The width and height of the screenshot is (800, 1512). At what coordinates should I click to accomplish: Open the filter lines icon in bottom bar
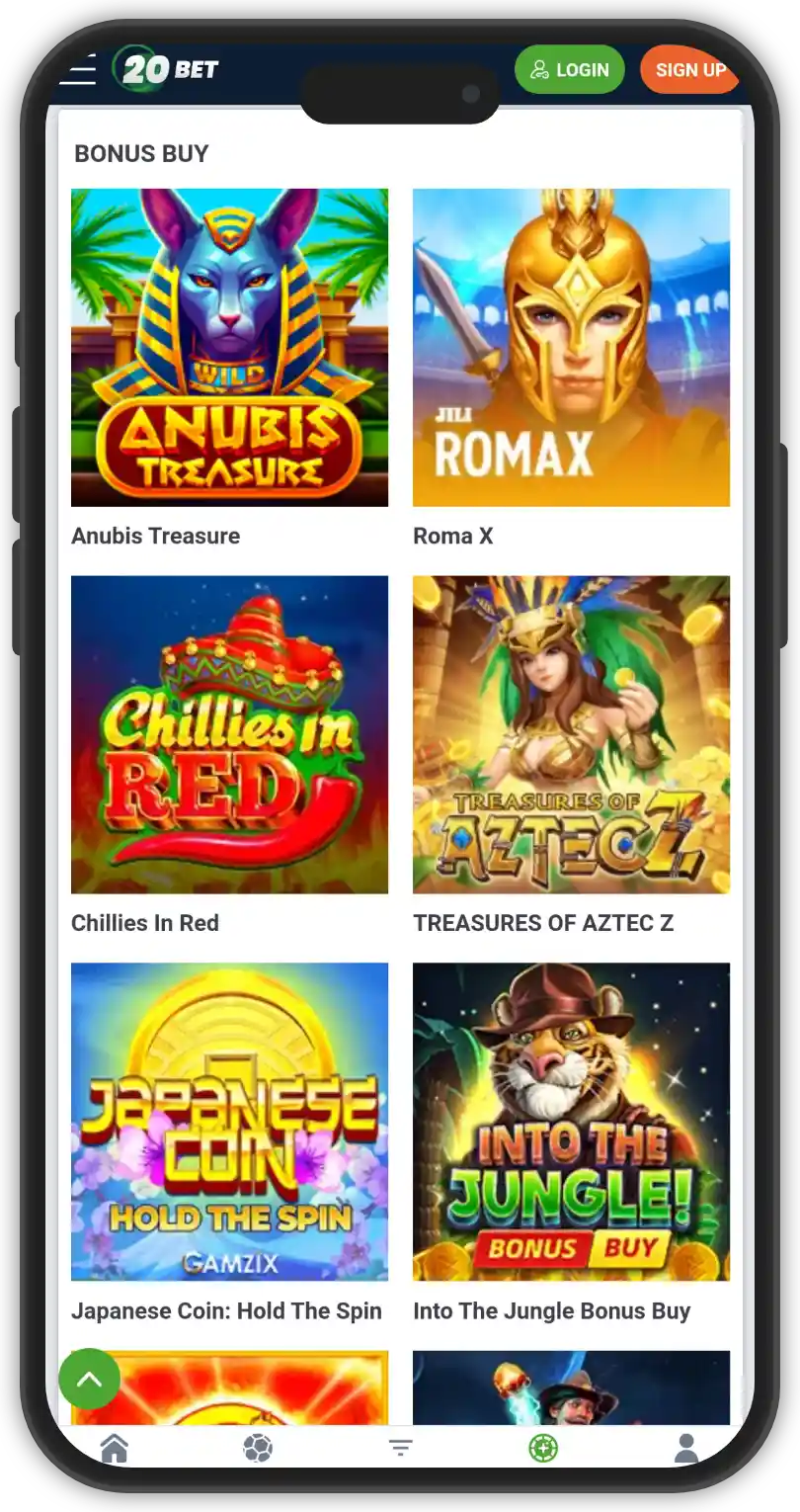click(x=400, y=1449)
